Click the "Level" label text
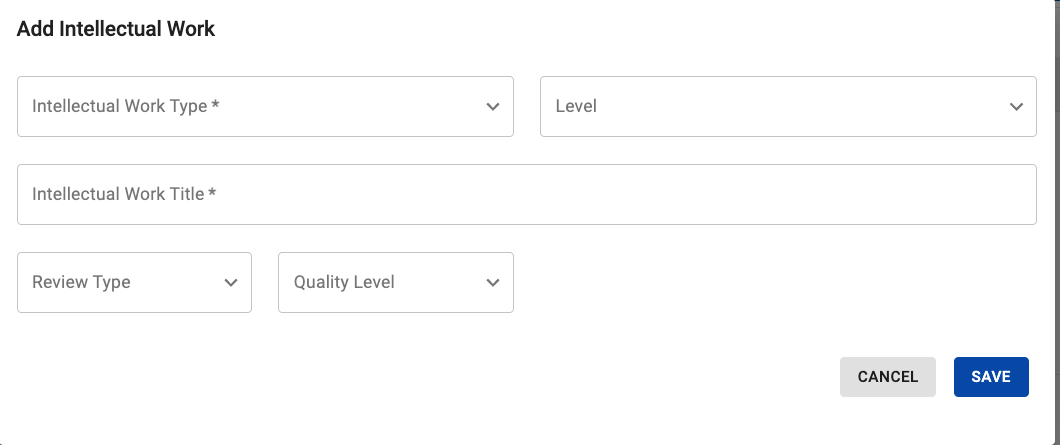The width and height of the screenshot is (1060, 445). (576, 106)
